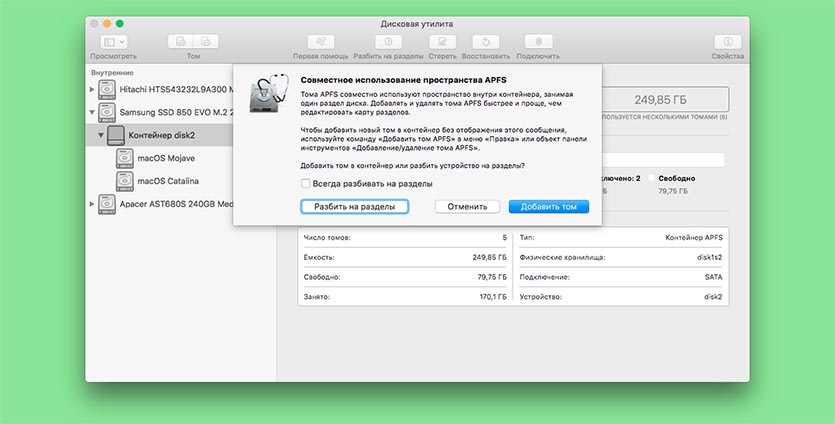Click the Разбить на разделы button
Screen dimensions: 835x424
[x=355, y=207]
